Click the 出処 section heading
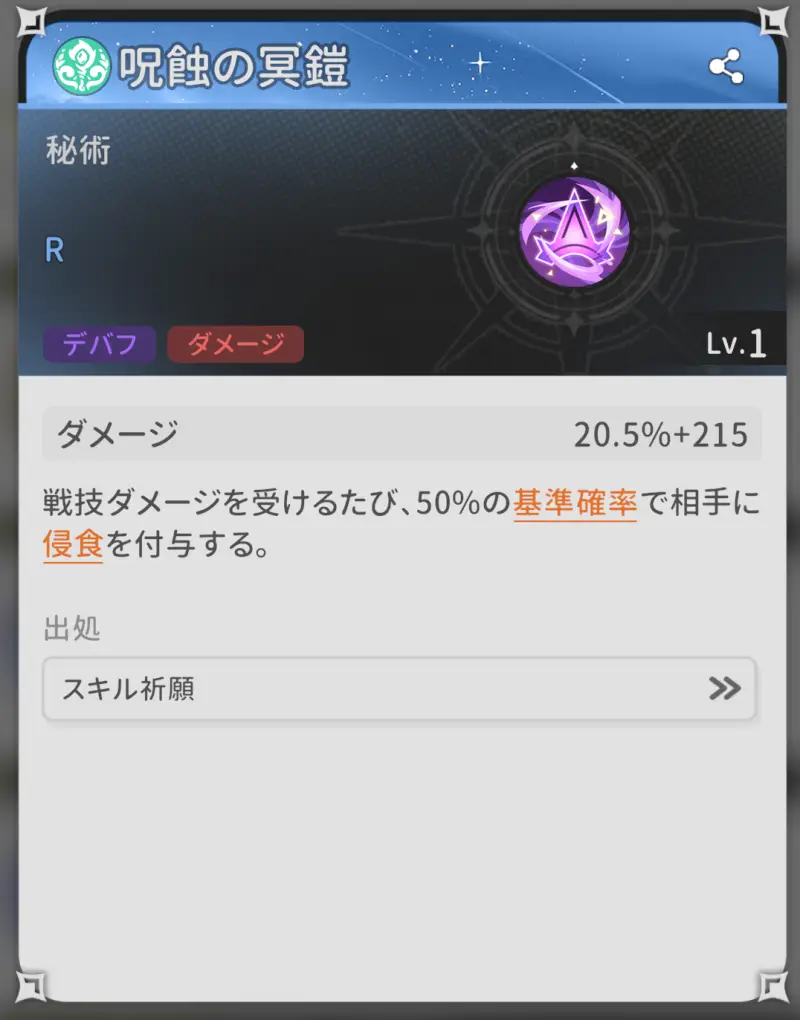This screenshot has height=1020, width=800. coord(72,628)
